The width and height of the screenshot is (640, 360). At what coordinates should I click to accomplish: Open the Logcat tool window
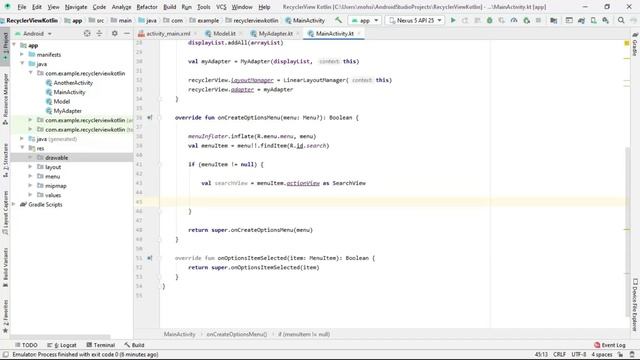(x=62, y=345)
